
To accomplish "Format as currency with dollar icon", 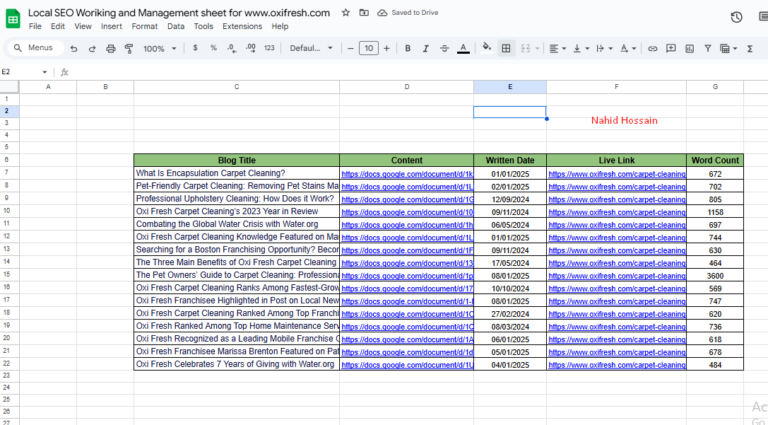I will 195,48.
